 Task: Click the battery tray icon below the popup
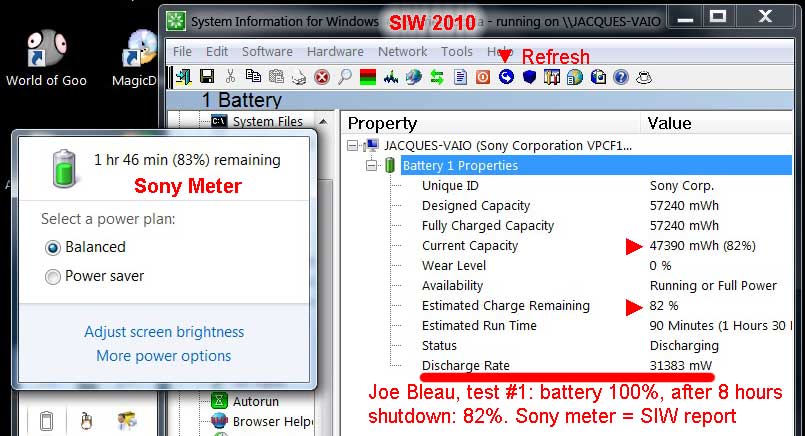click(x=46, y=421)
